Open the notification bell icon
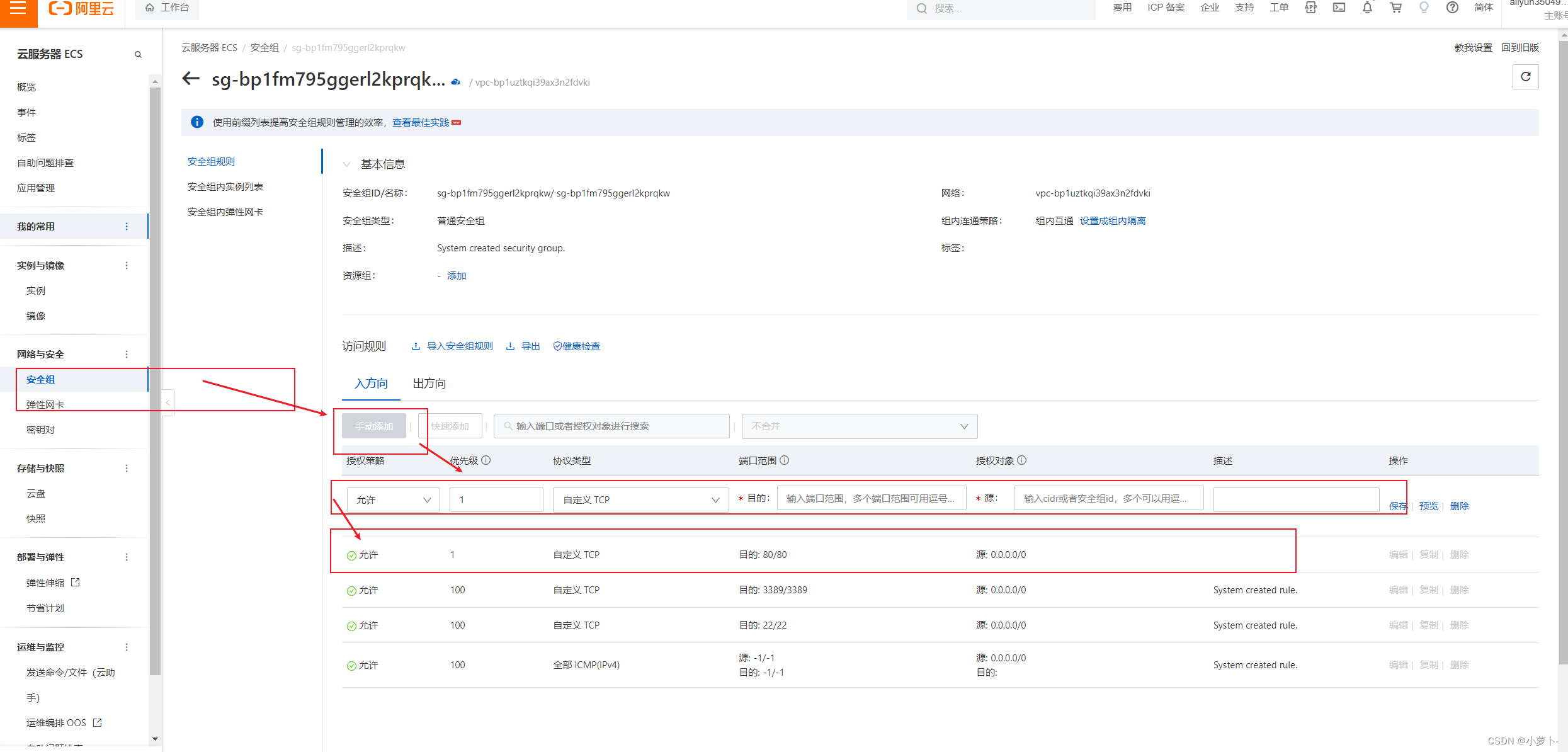This screenshot has height=752, width=1568. (x=1367, y=8)
